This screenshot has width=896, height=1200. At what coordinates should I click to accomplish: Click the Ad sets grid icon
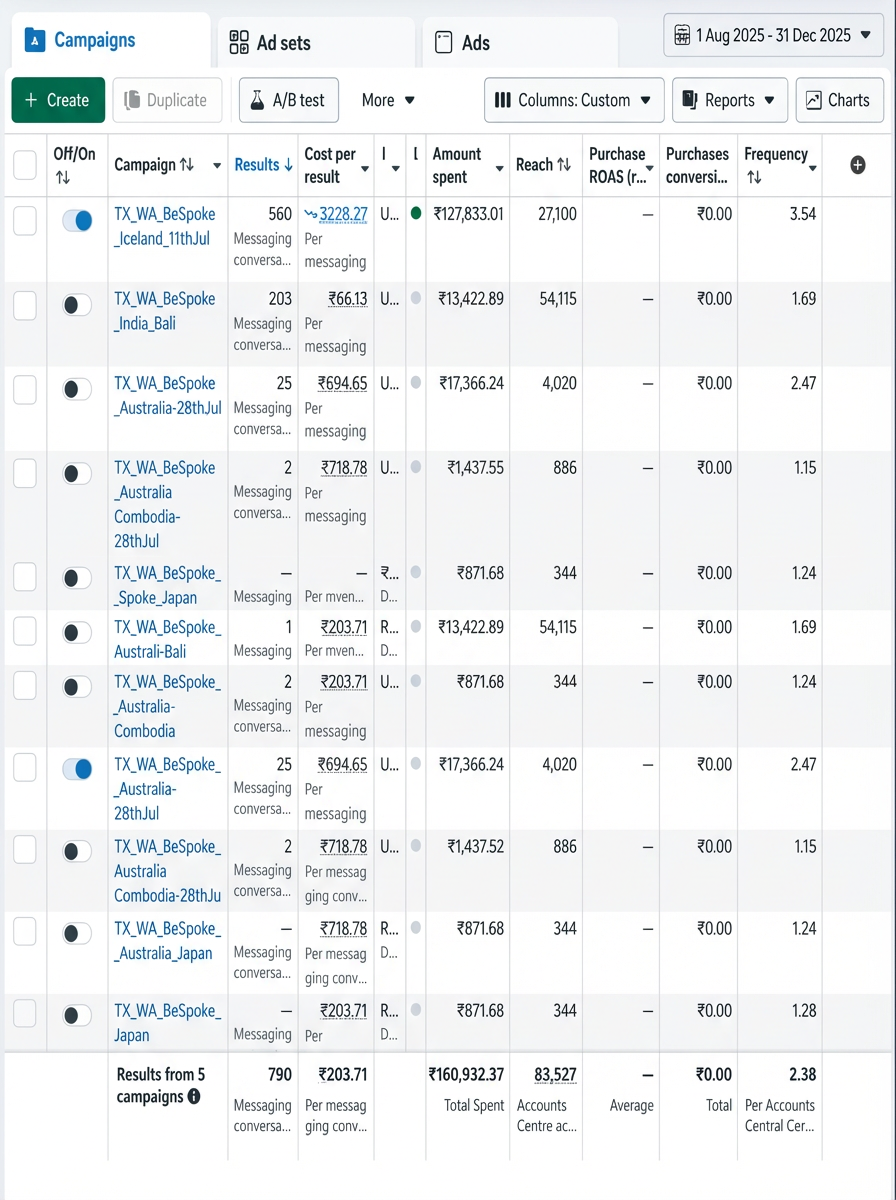tap(239, 42)
